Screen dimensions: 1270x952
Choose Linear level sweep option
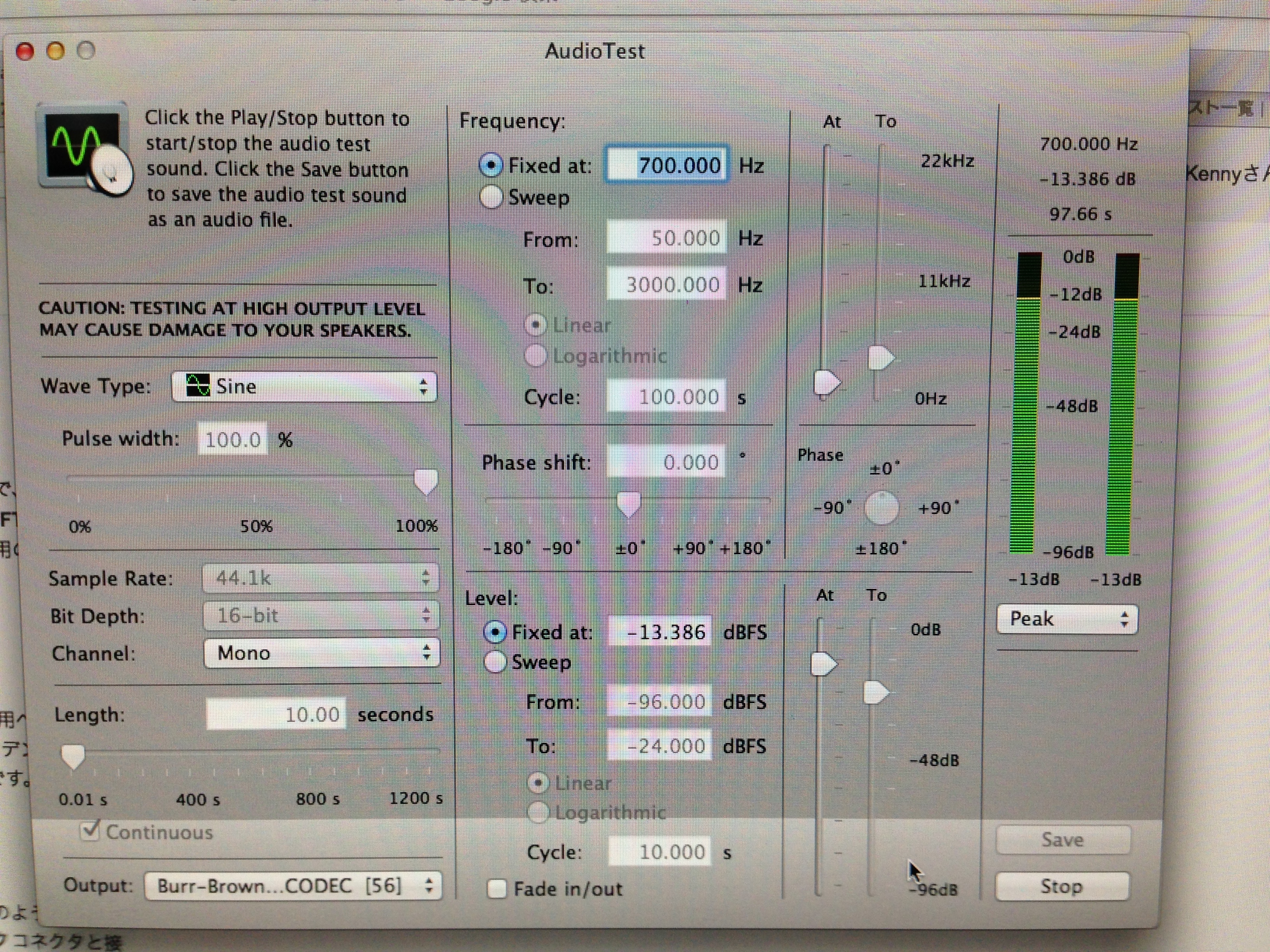tap(538, 782)
